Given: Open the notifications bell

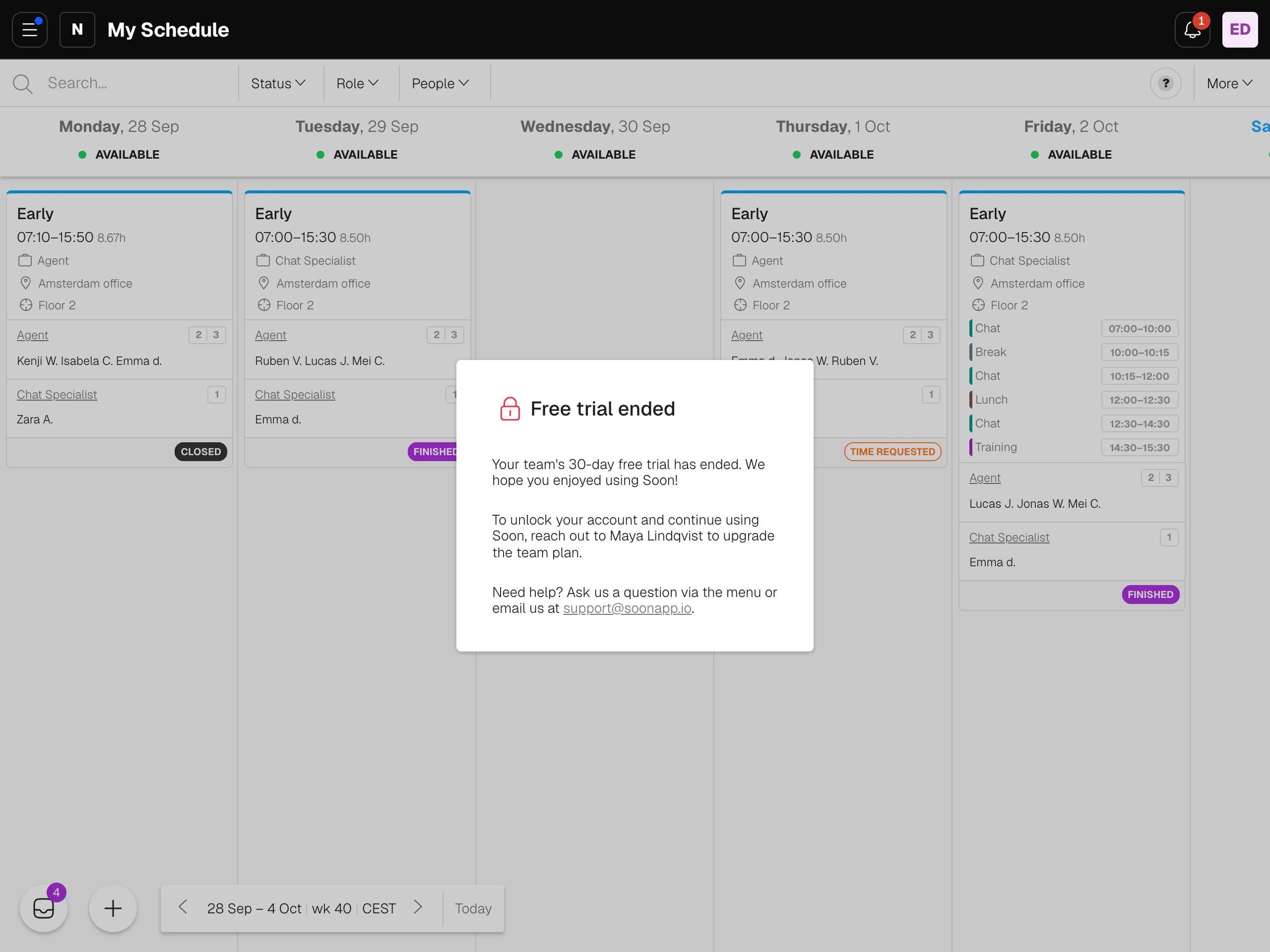Looking at the screenshot, I should pyautogui.click(x=1192, y=29).
